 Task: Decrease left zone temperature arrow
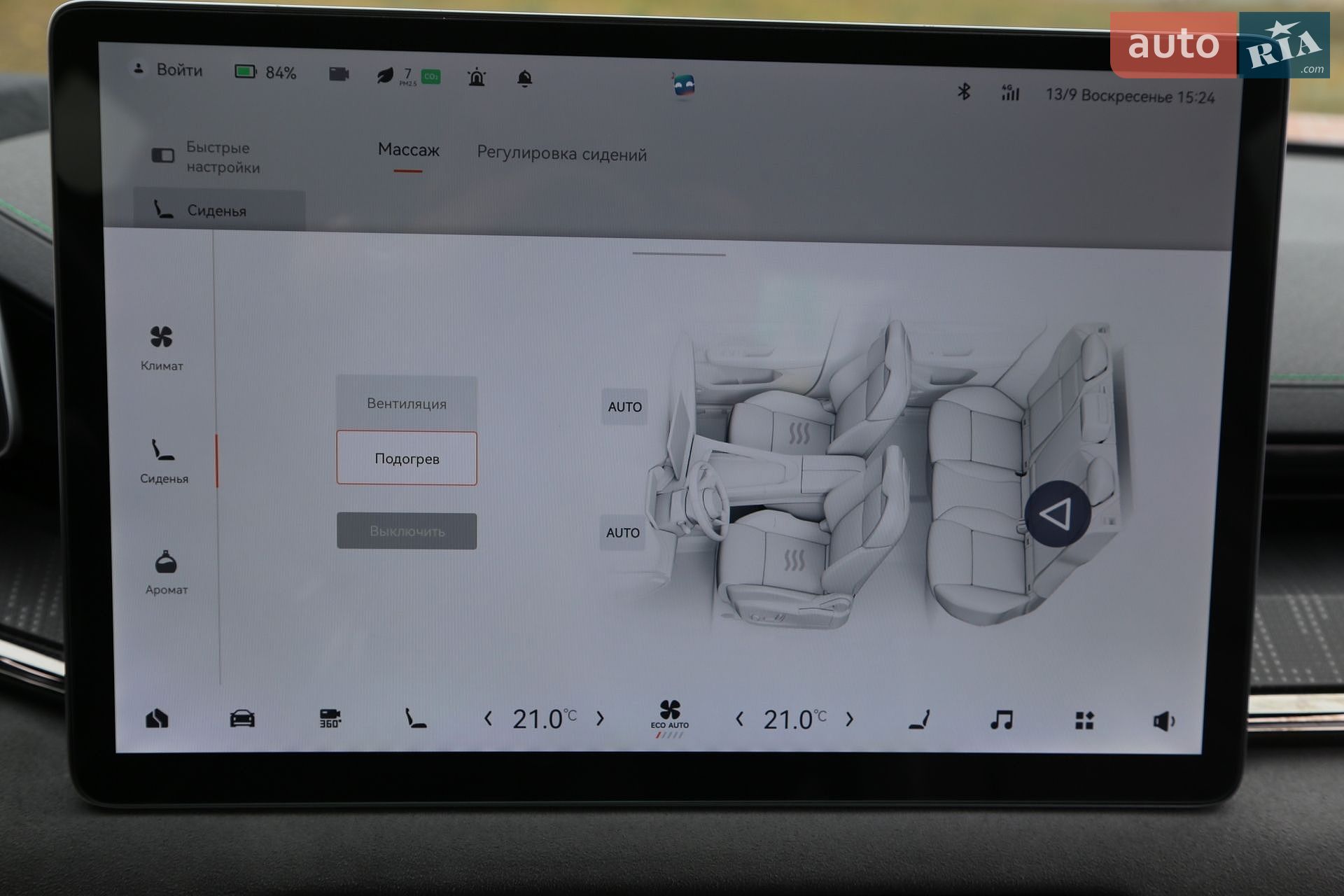[489, 718]
